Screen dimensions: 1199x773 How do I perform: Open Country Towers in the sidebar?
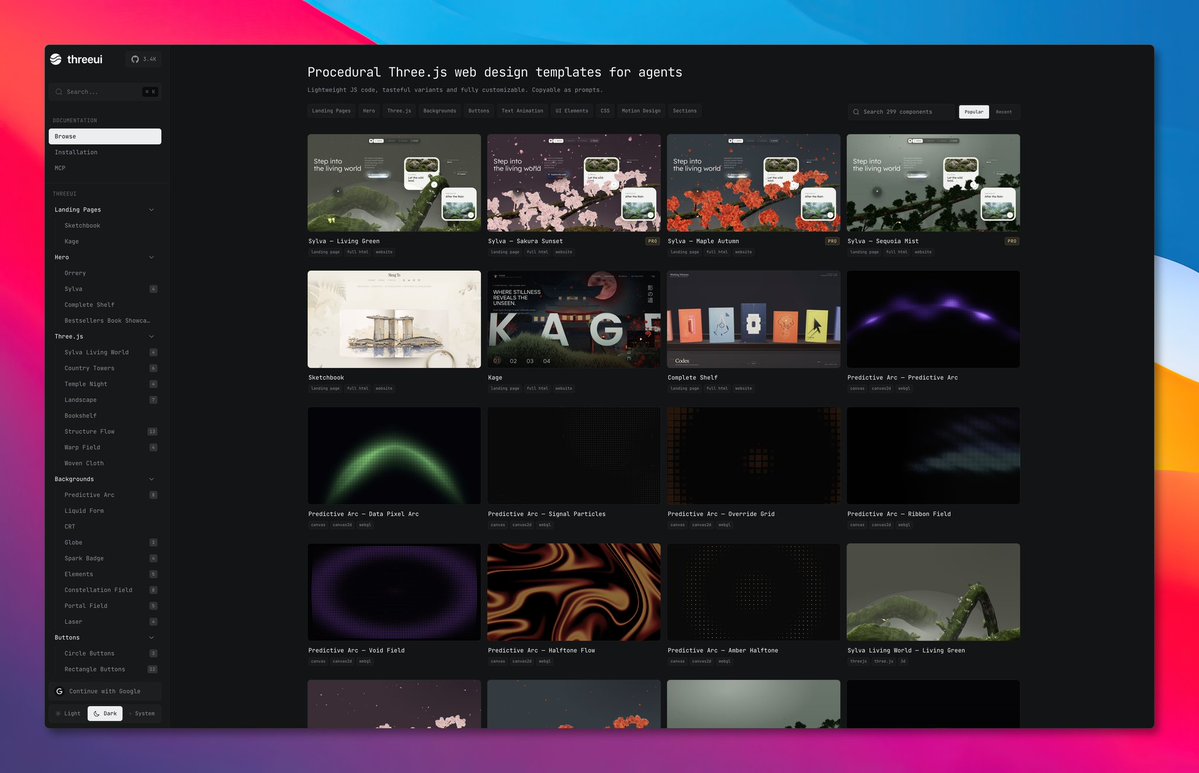[x=89, y=368]
